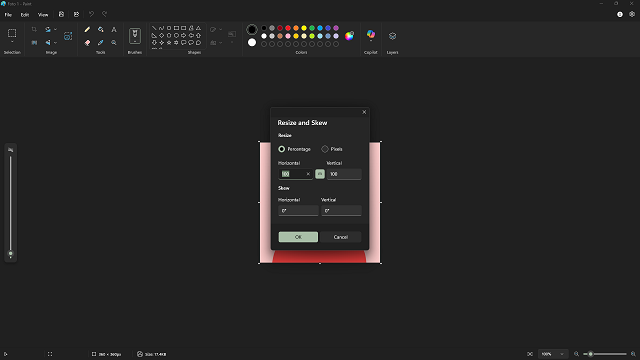
Task: Click the zoom in magnifier in status bar
Action: (x=633, y=354)
